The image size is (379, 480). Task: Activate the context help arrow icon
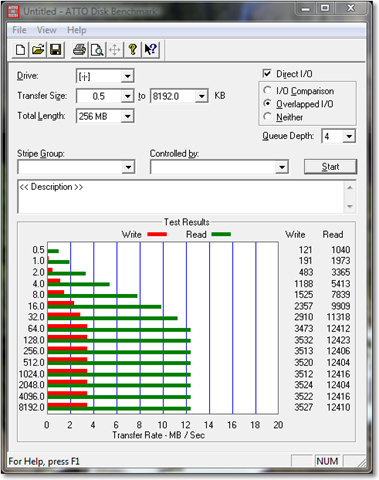[150, 50]
